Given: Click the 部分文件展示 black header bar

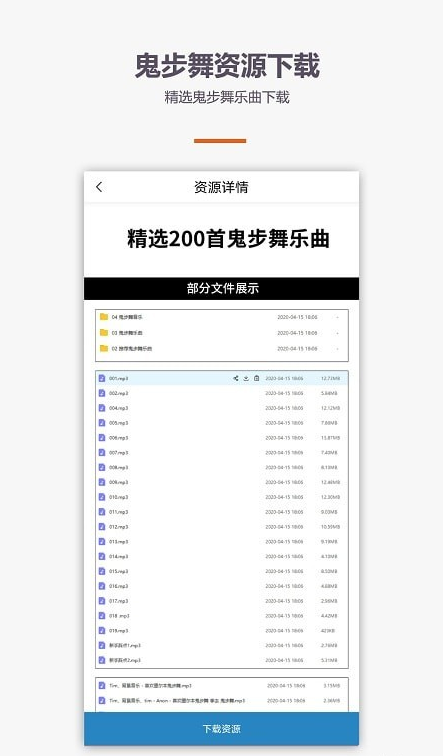Looking at the screenshot, I should tap(221, 288).
